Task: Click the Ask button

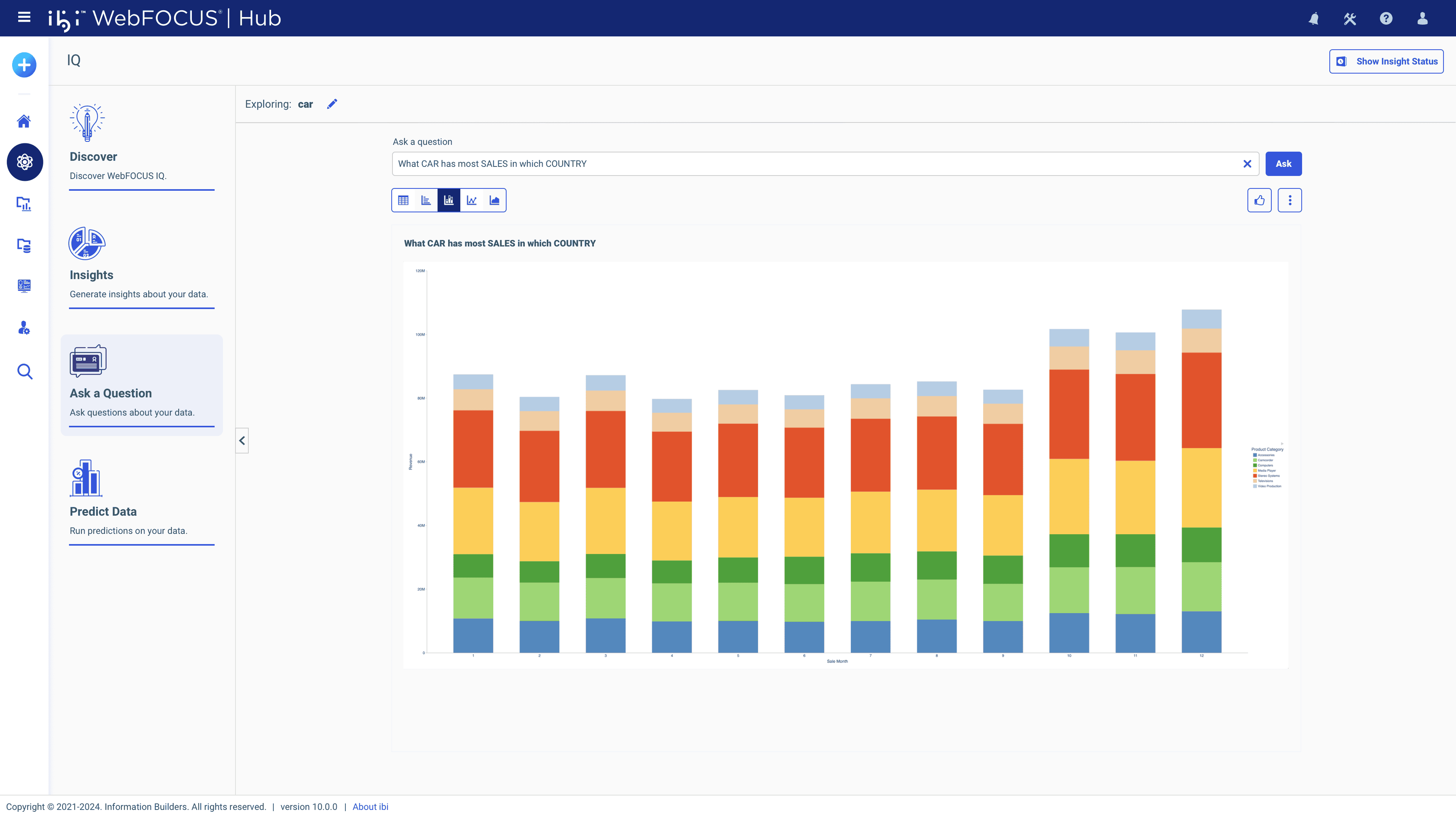Action: click(x=1283, y=163)
